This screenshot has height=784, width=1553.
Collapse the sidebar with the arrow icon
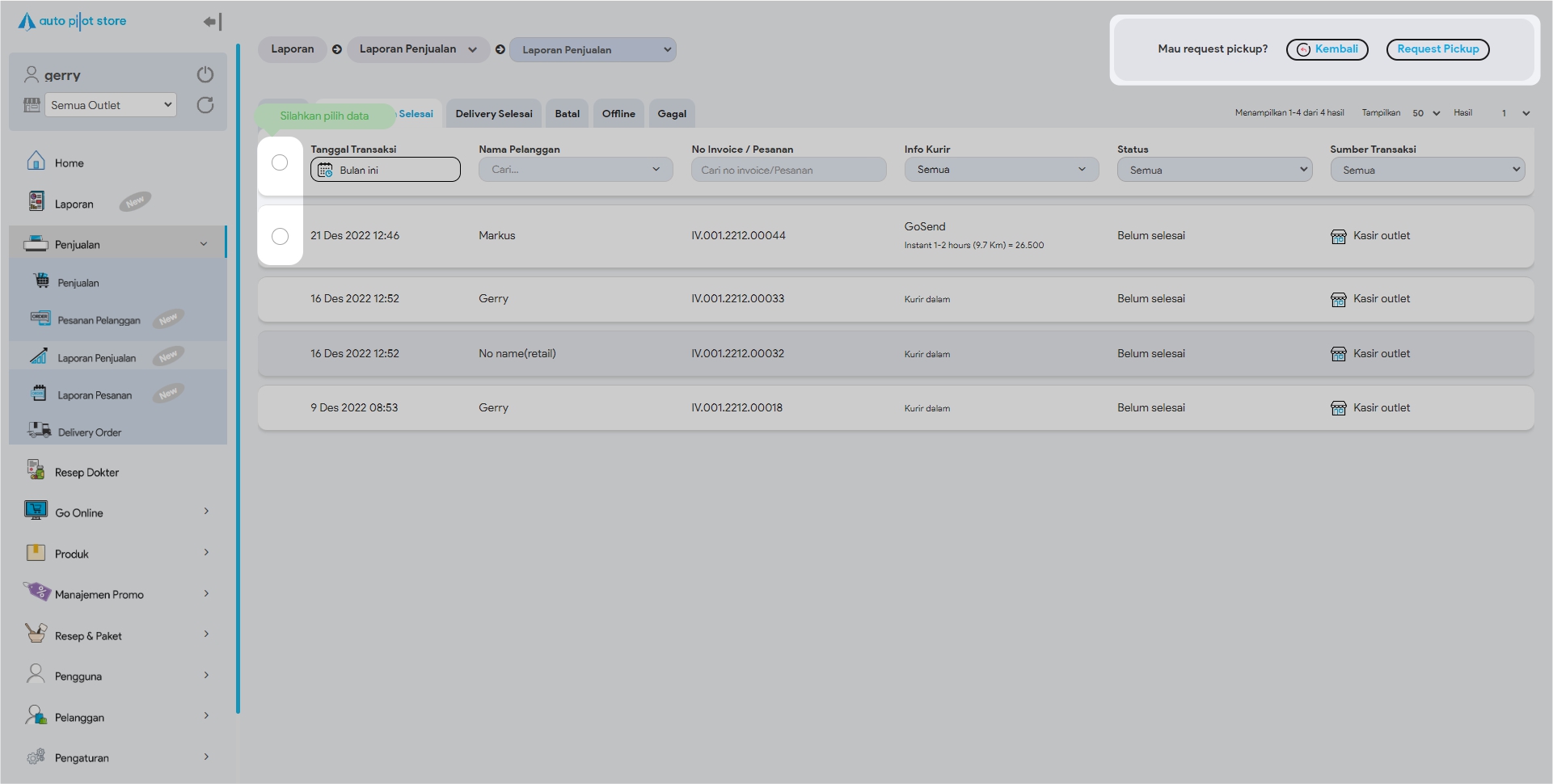click(212, 22)
